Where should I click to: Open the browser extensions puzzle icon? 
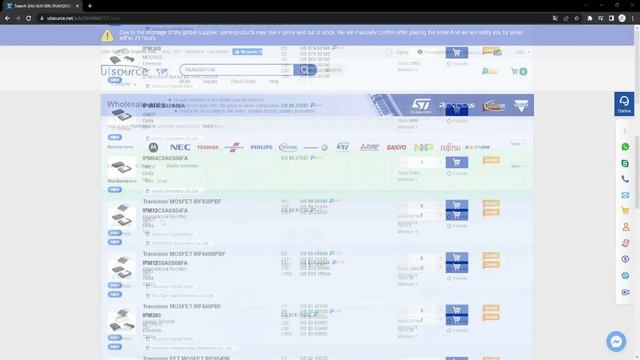589,18
